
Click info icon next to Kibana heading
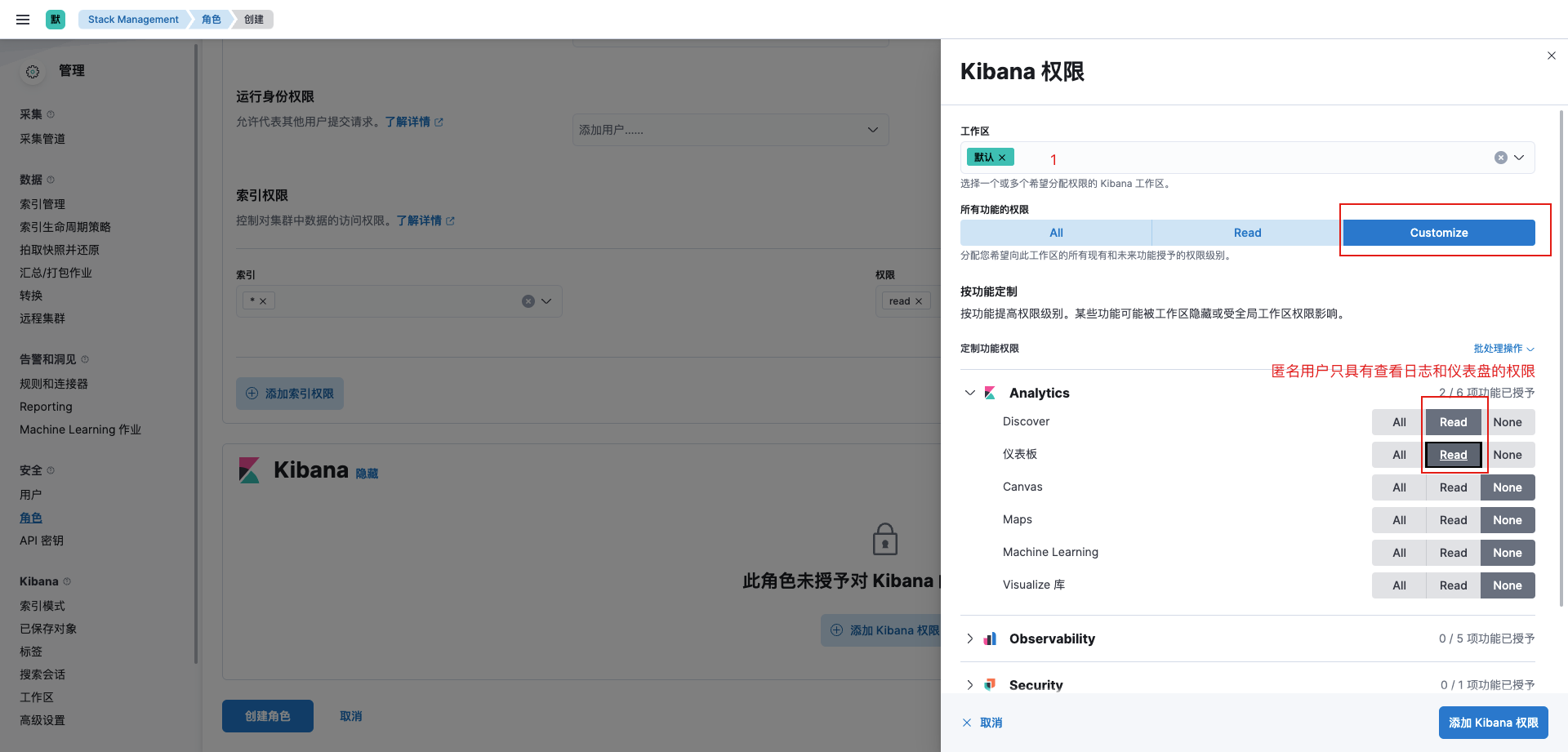67,581
